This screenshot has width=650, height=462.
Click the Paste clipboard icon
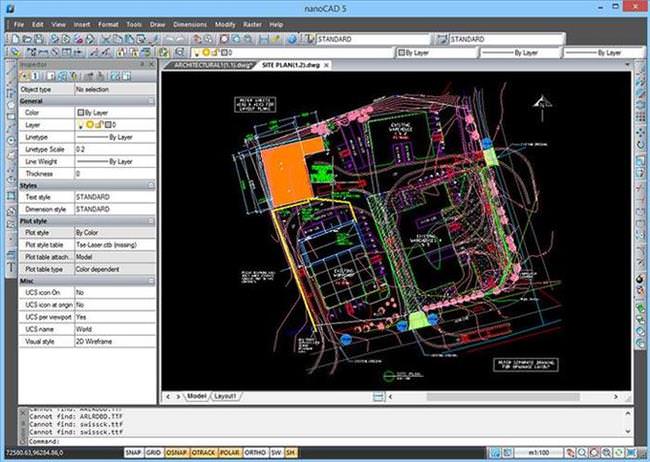[129, 39]
